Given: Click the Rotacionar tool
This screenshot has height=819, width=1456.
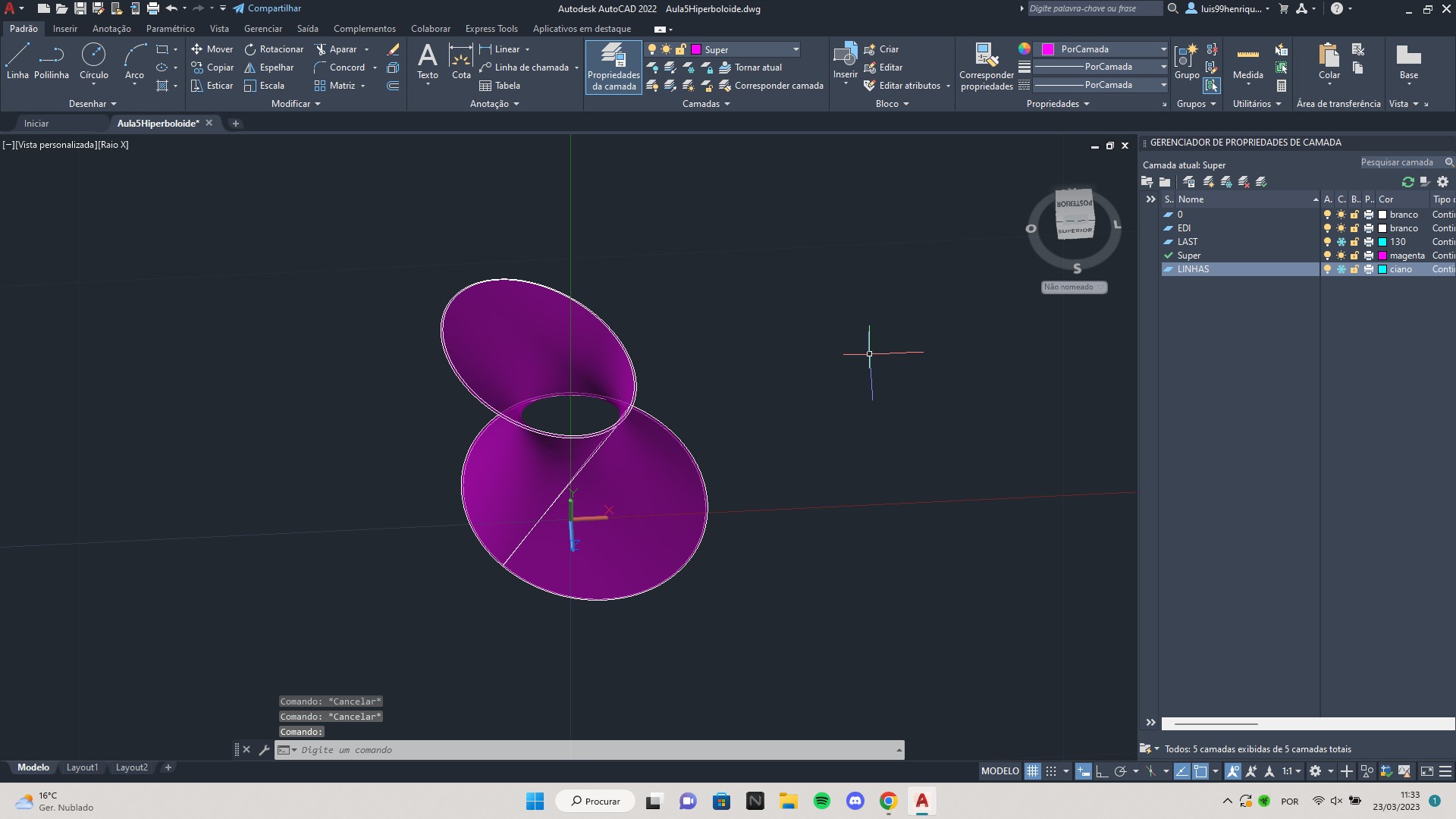Looking at the screenshot, I should click(x=274, y=49).
